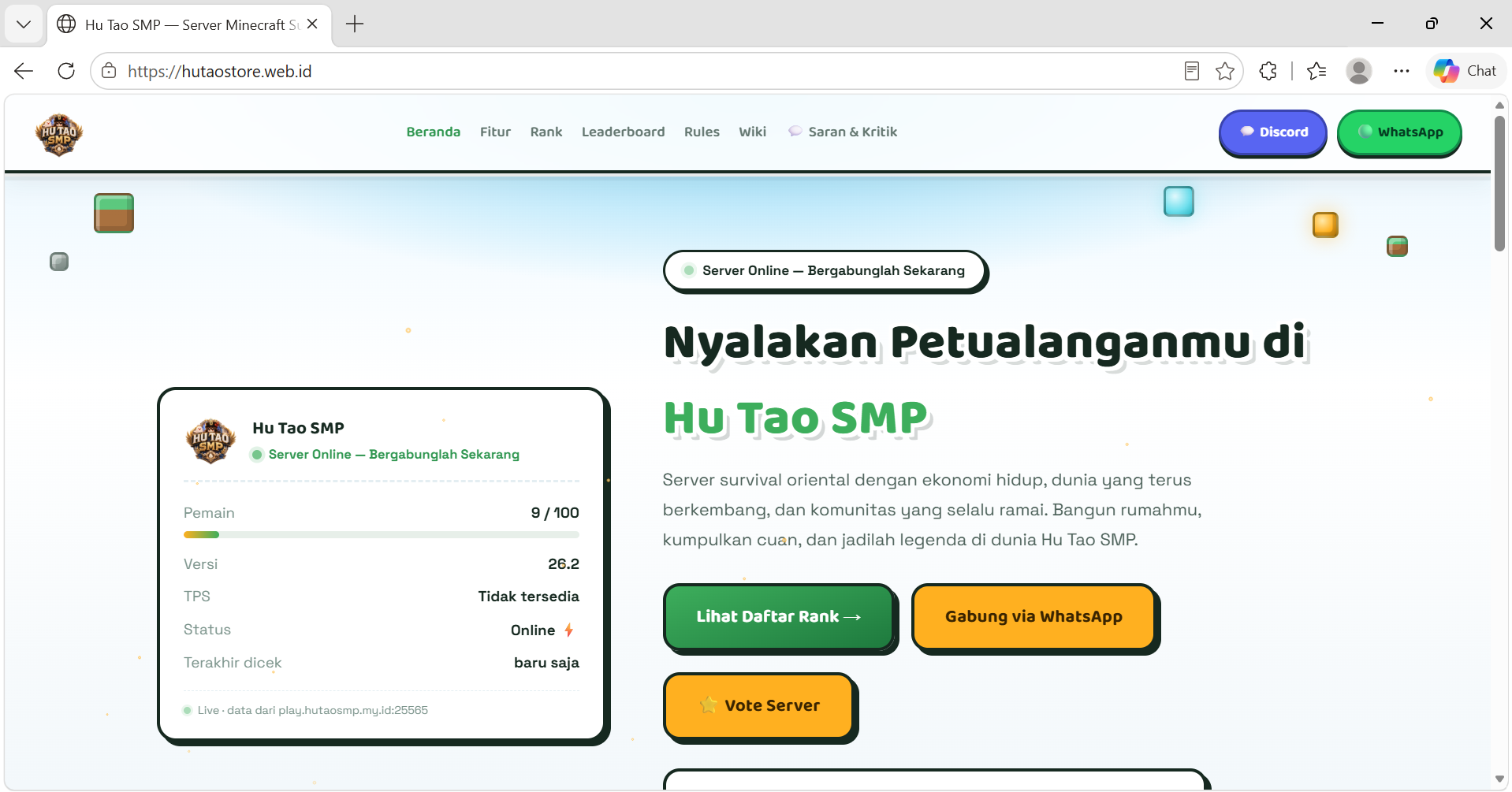Open the Wiki page
The height and width of the screenshot is (792, 1512).
click(x=752, y=132)
